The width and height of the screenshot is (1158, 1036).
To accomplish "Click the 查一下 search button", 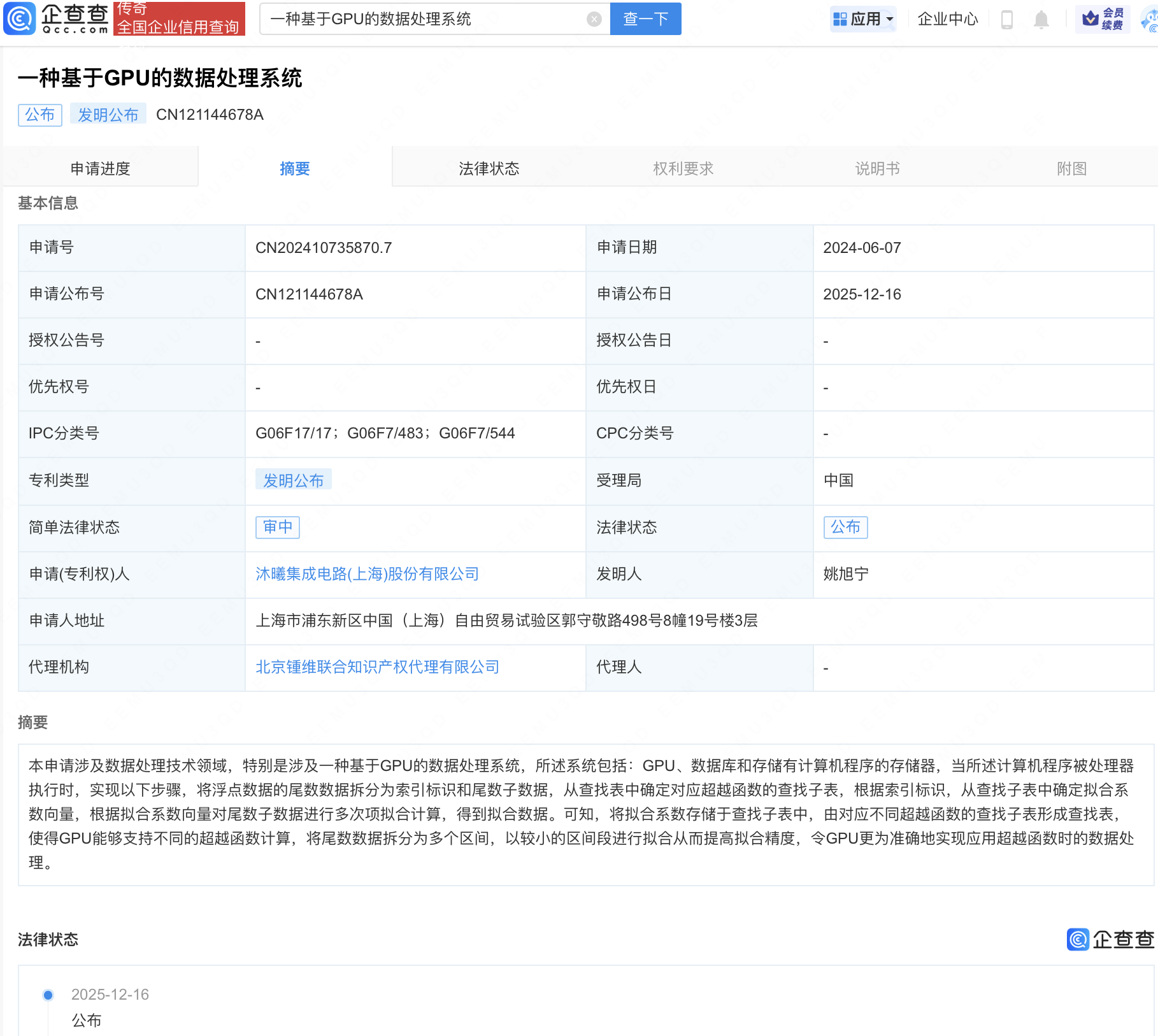I will coord(645,19).
